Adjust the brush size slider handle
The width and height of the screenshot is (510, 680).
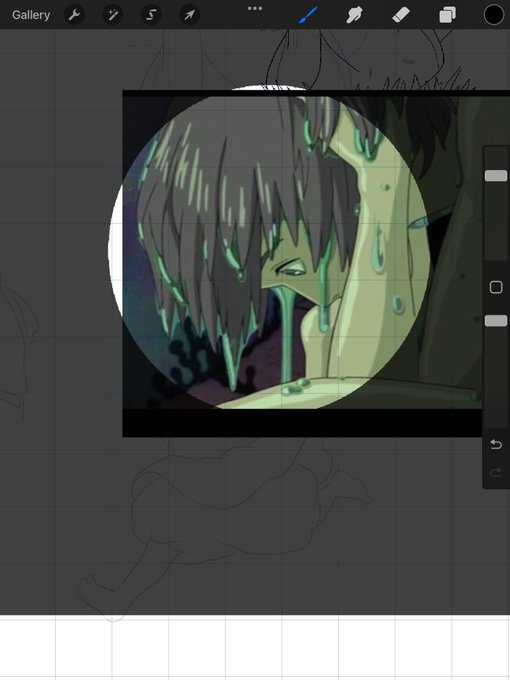[x=496, y=176]
